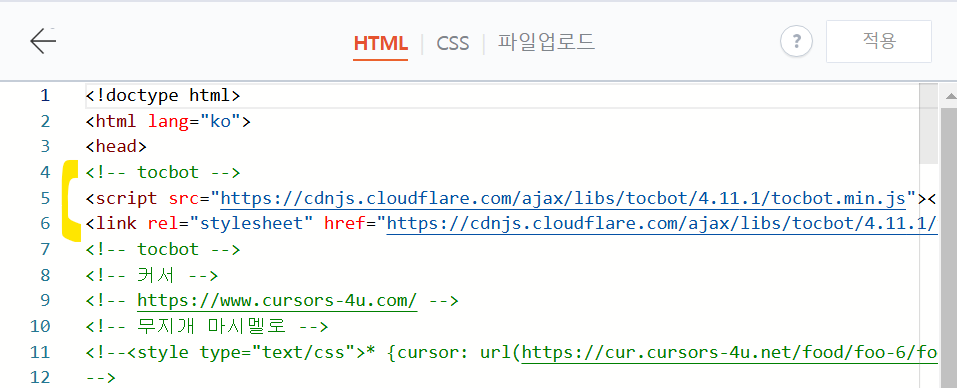Click the tocbot comment on line 4
The image size is (957, 388).
pyautogui.click(x=163, y=173)
